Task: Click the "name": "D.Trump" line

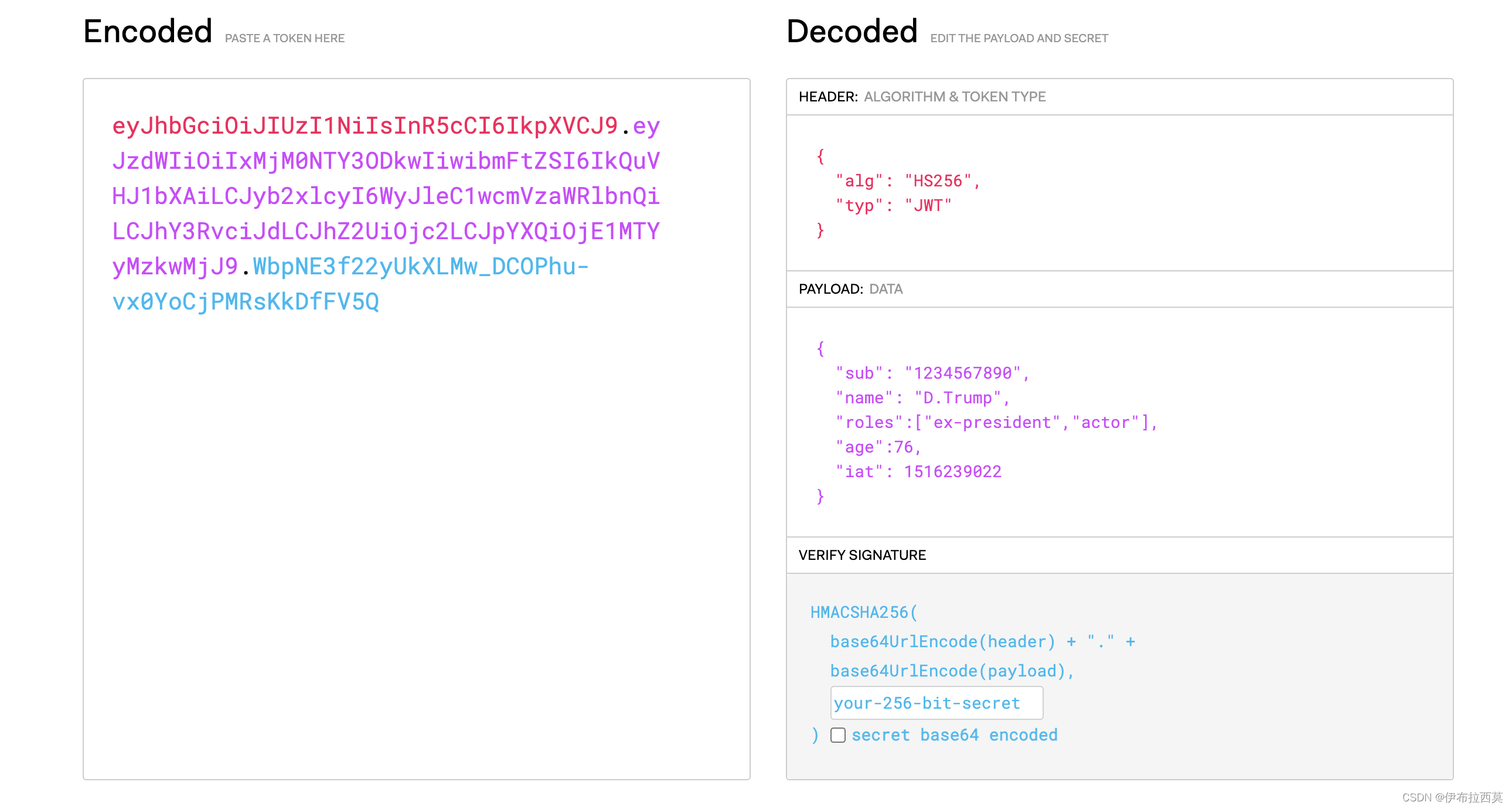Action: pyautogui.click(x=922, y=397)
